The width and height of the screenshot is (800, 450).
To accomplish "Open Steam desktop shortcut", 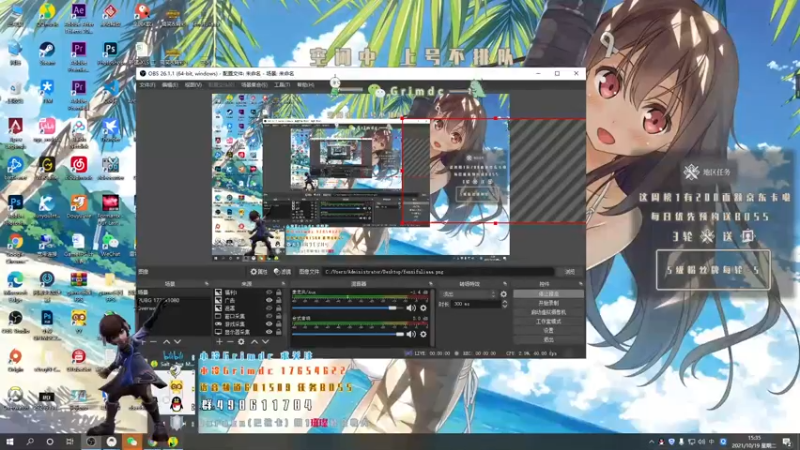I will click(47, 53).
